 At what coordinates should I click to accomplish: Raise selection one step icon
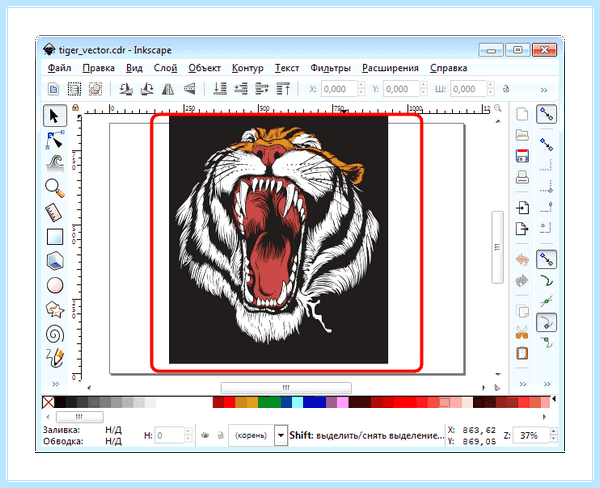point(262,89)
